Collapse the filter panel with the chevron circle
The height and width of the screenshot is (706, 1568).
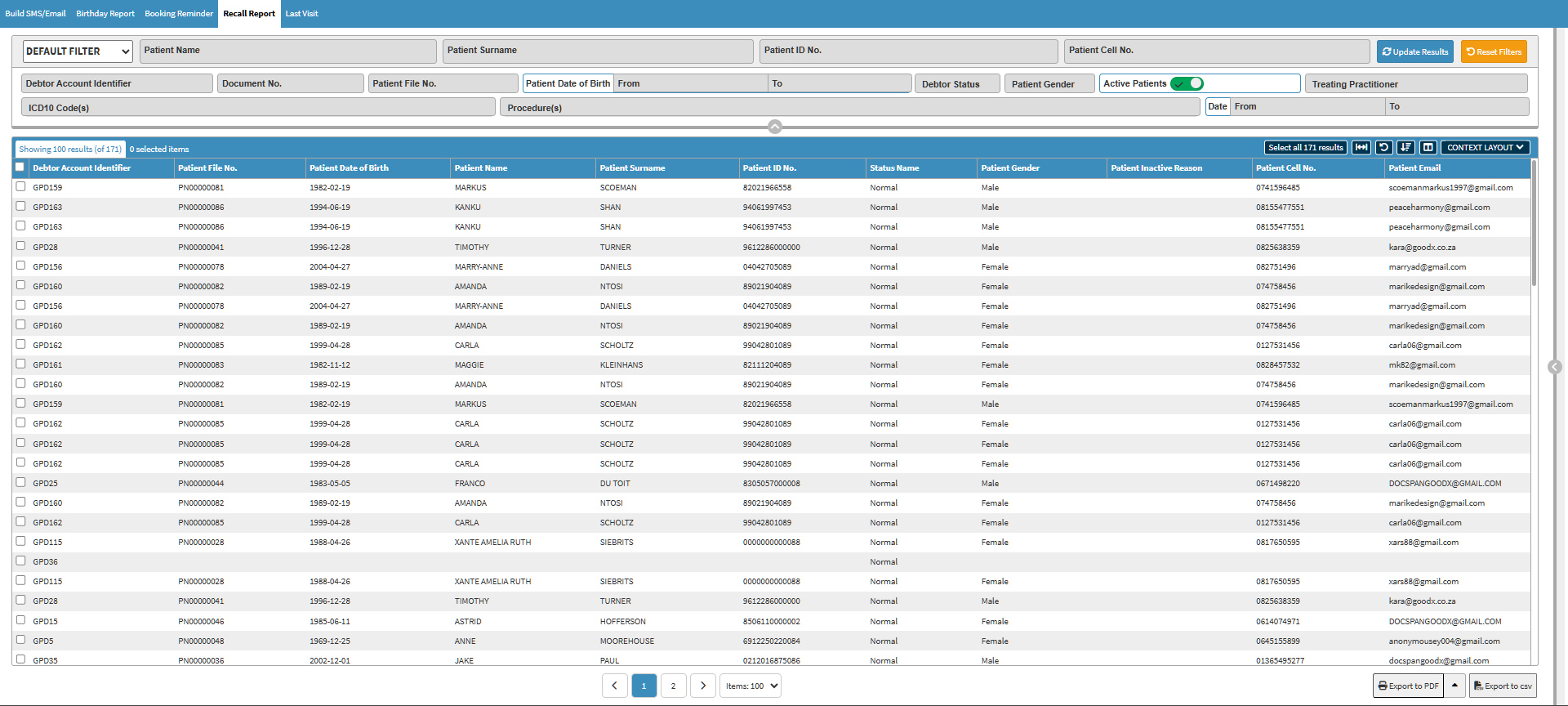pos(775,127)
